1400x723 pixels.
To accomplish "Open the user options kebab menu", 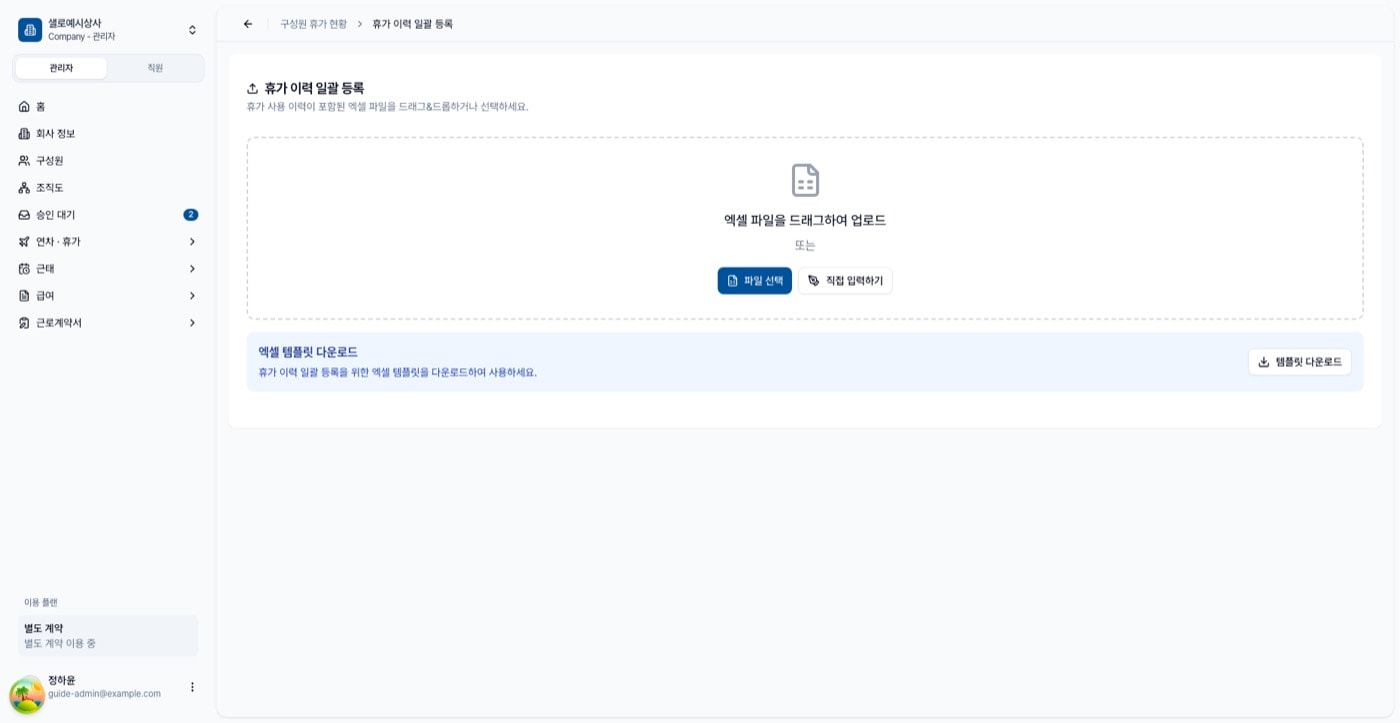I will tap(192, 687).
